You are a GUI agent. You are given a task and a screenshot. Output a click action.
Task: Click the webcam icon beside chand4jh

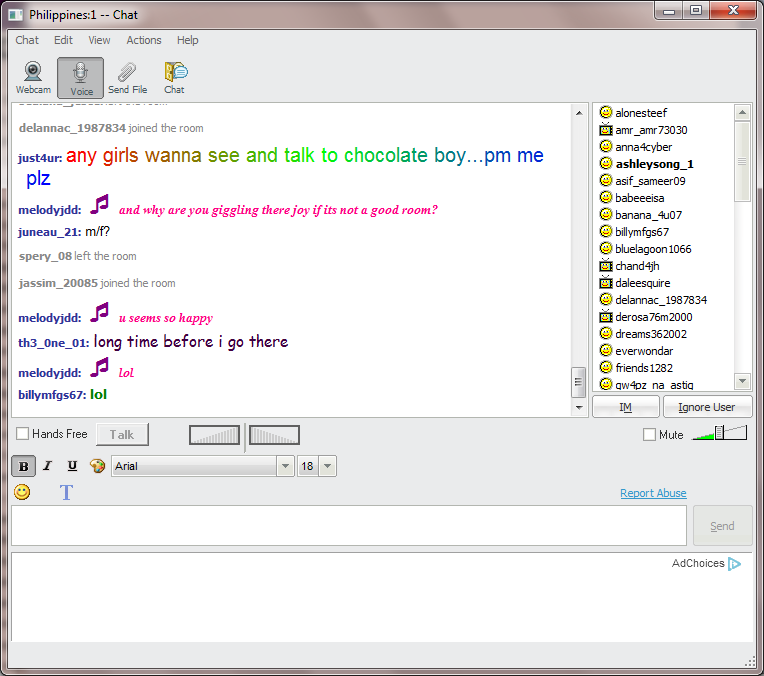coord(605,266)
